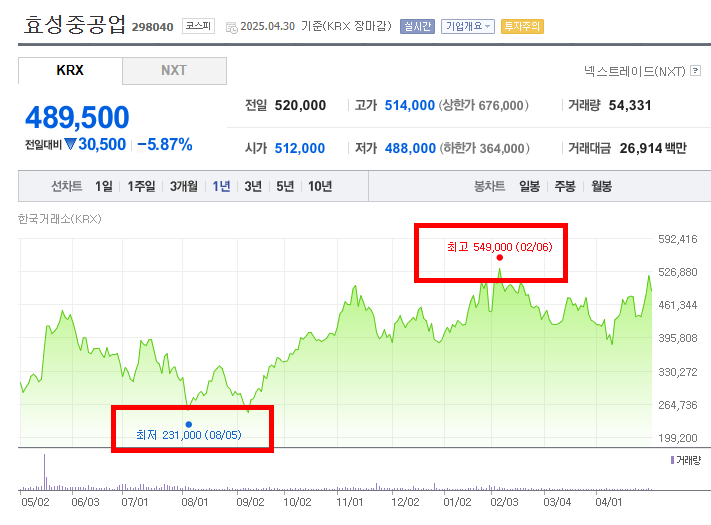Select the 10년 line chart period
This screenshot has width=711, height=525.
point(320,186)
